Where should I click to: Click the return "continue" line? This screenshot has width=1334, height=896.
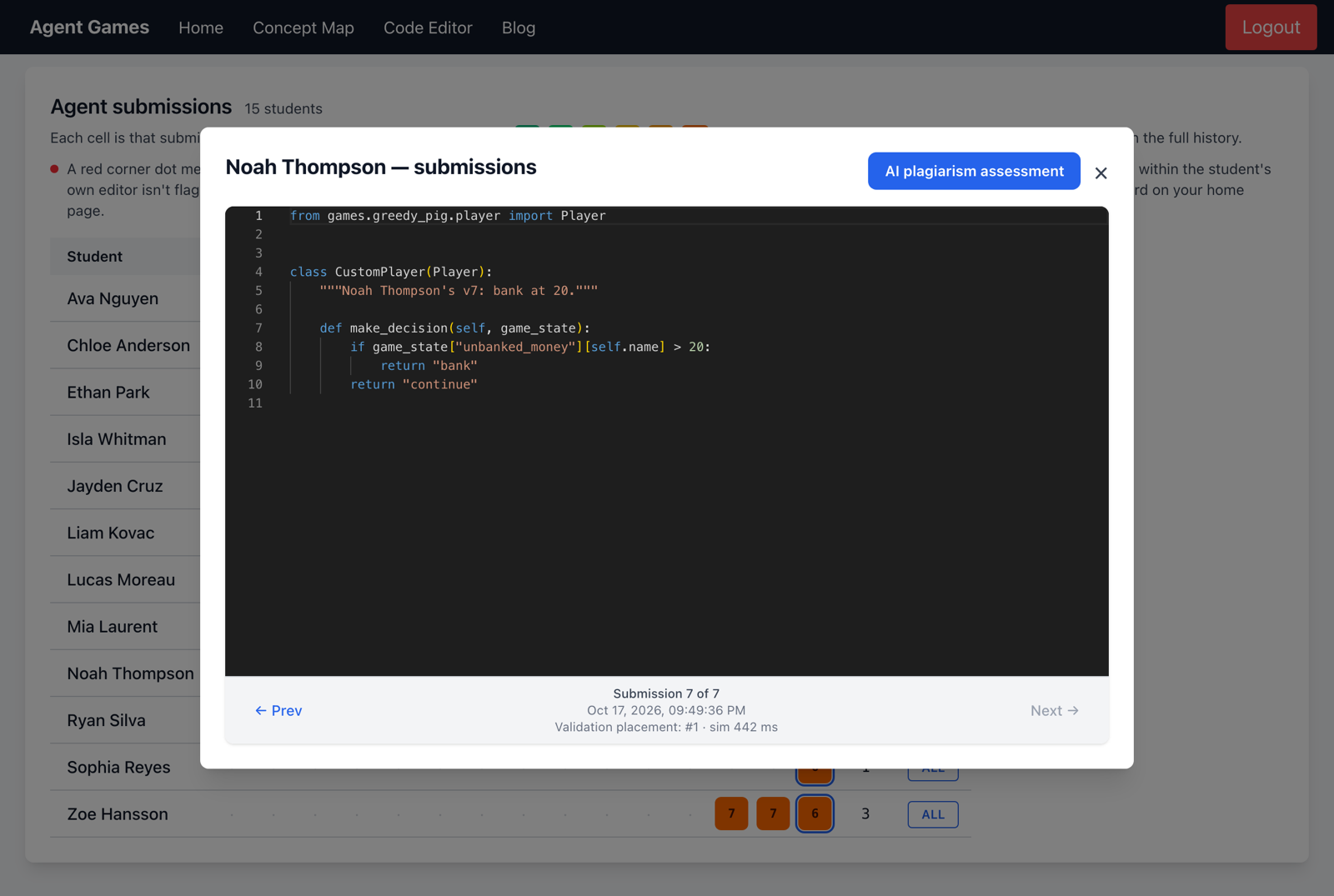pyautogui.click(x=414, y=384)
